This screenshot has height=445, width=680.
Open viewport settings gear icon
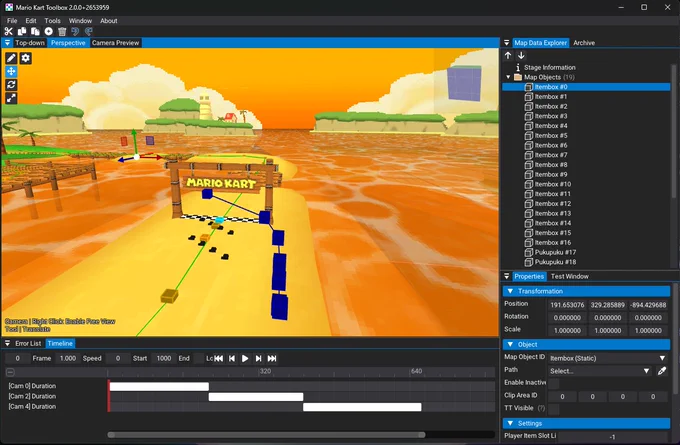26,58
